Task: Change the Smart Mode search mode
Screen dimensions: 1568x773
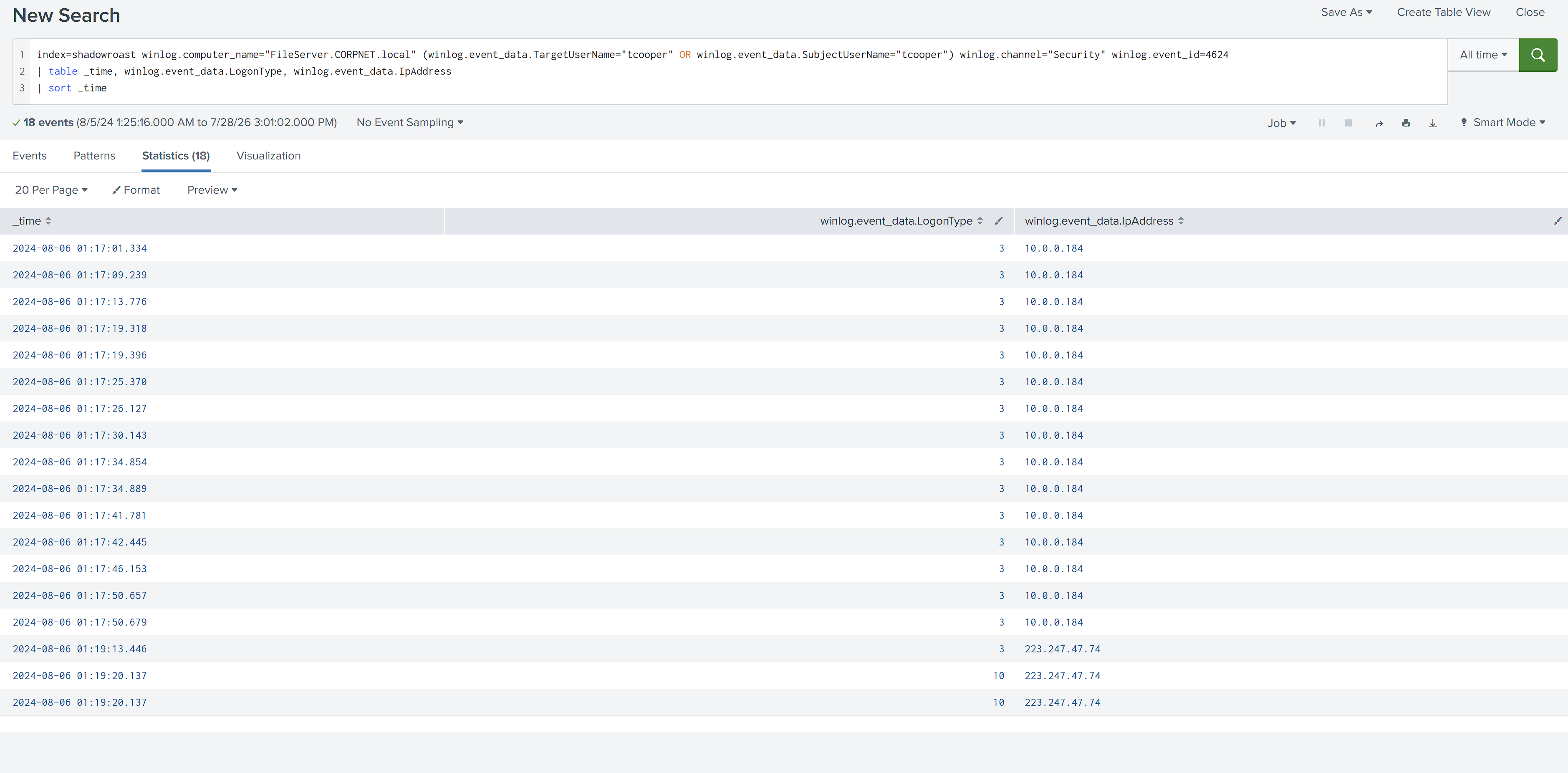Action: click(1503, 122)
